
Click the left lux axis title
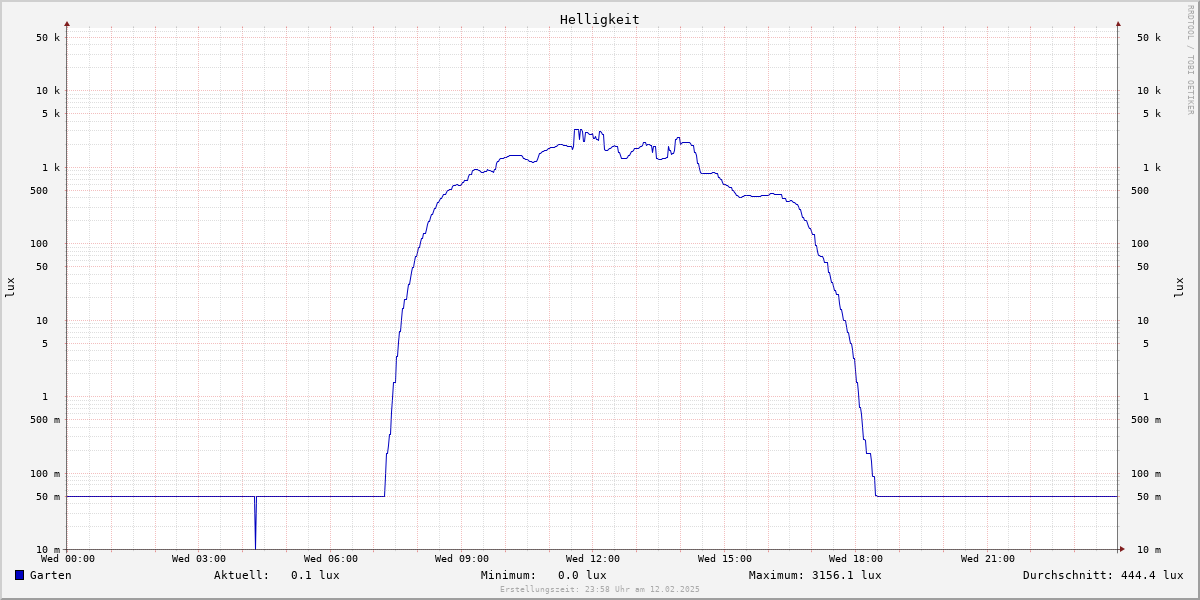(10, 287)
